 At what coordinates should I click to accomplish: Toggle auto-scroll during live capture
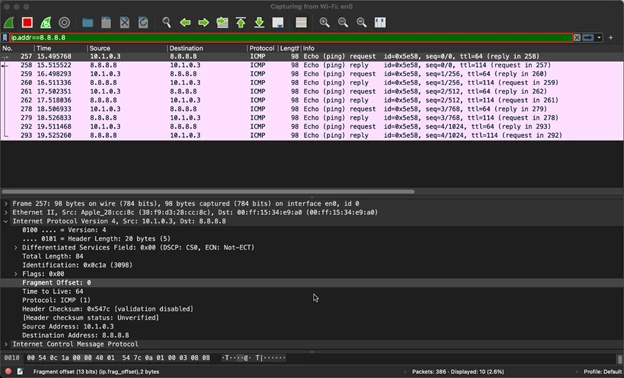pos(278,22)
